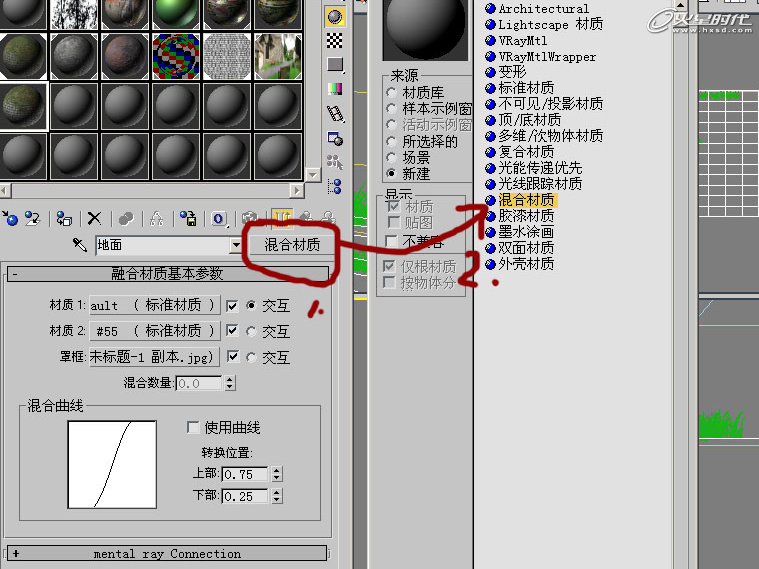Select Lightscape 材质 in the list

tap(551, 24)
